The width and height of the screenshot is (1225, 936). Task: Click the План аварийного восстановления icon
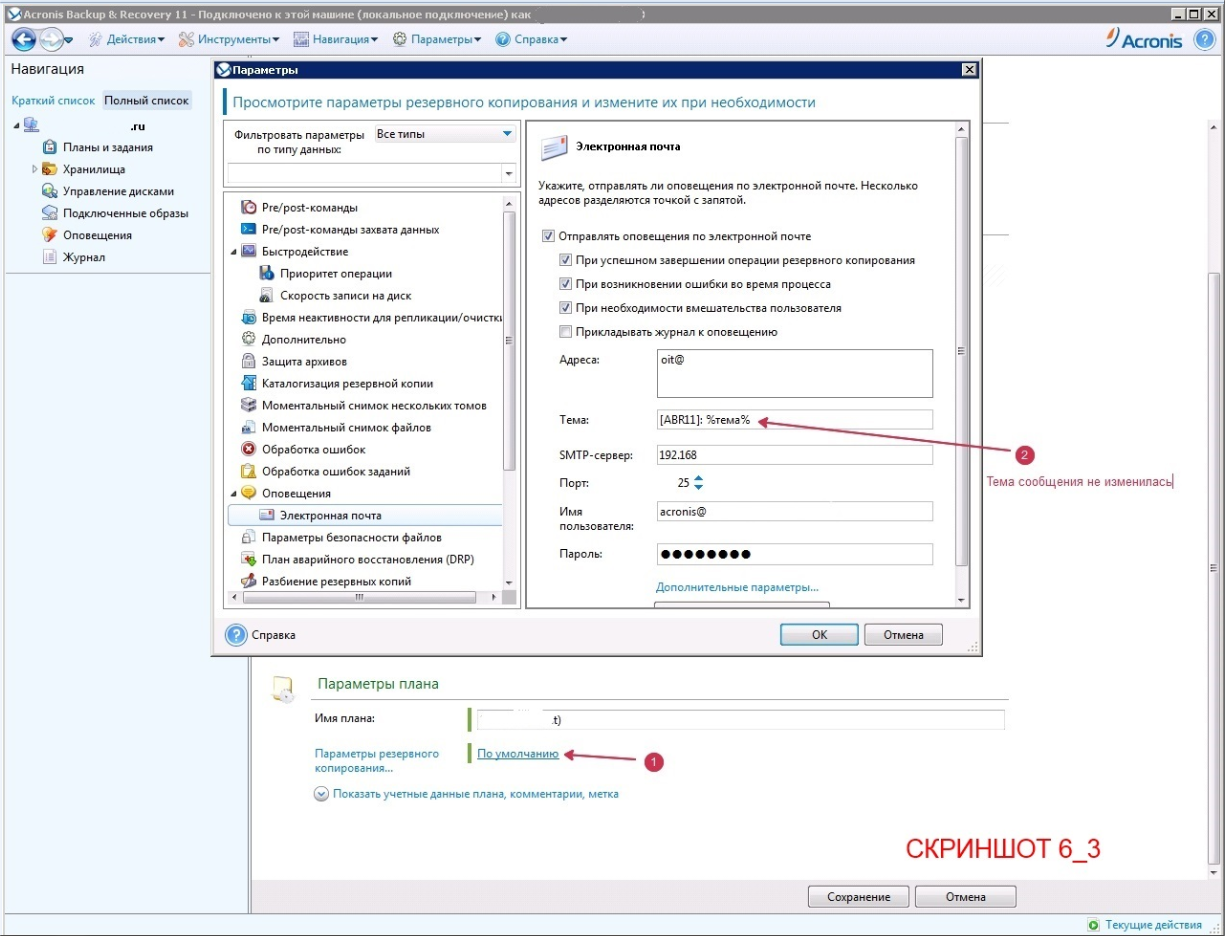[250, 560]
